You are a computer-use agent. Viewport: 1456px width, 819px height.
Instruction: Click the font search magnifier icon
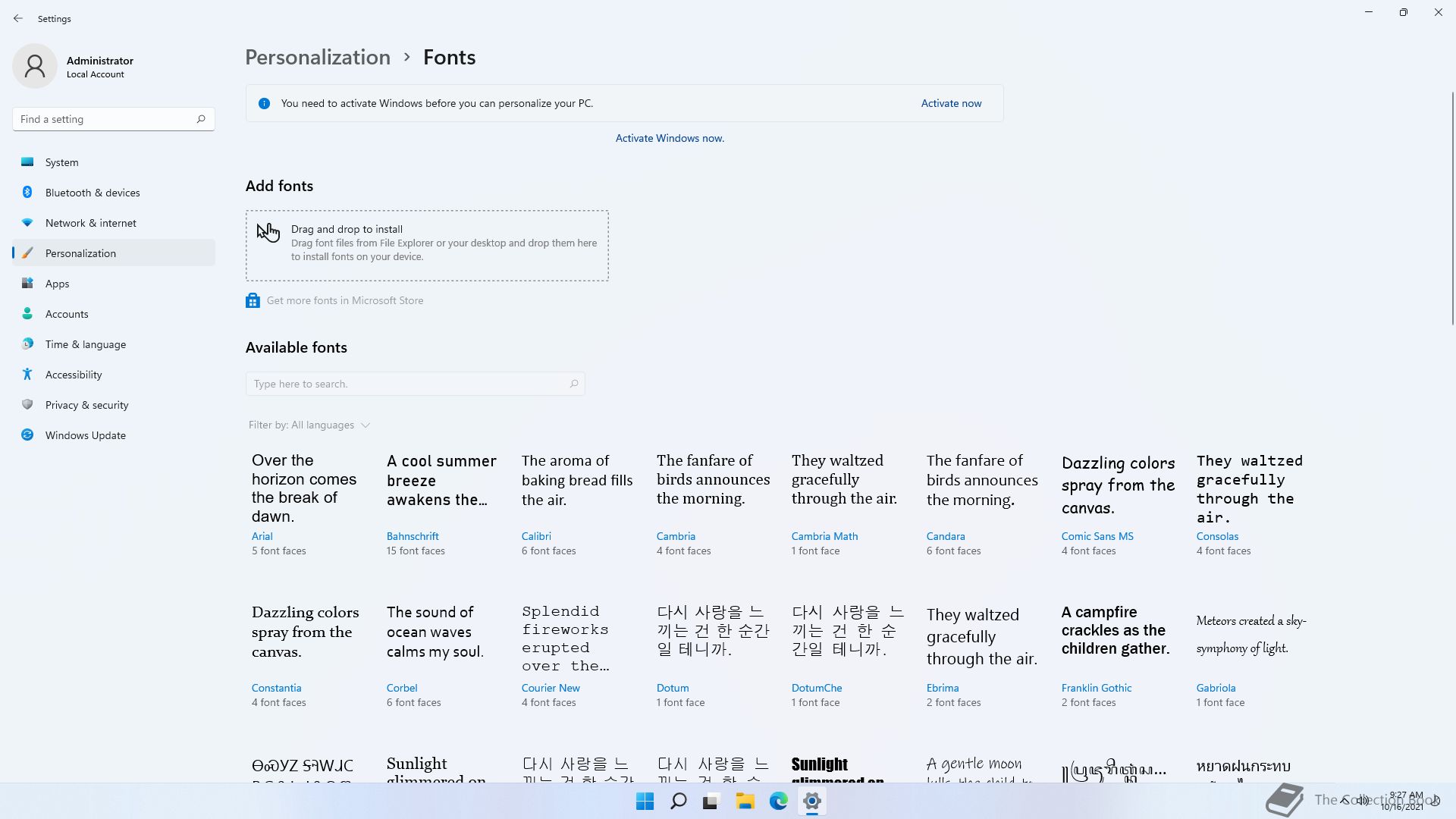[574, 384]
